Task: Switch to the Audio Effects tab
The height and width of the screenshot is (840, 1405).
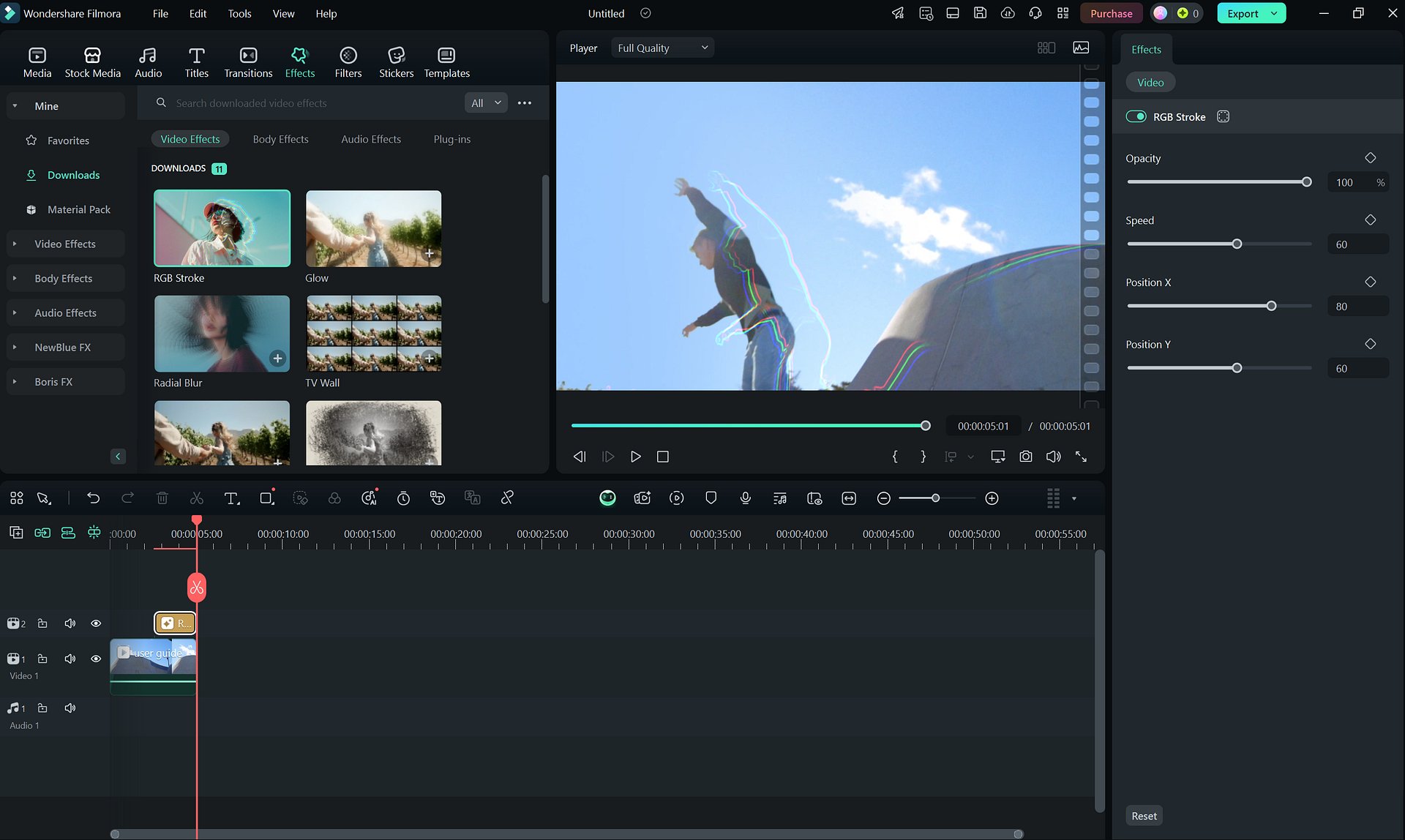Action: point(371,139)
